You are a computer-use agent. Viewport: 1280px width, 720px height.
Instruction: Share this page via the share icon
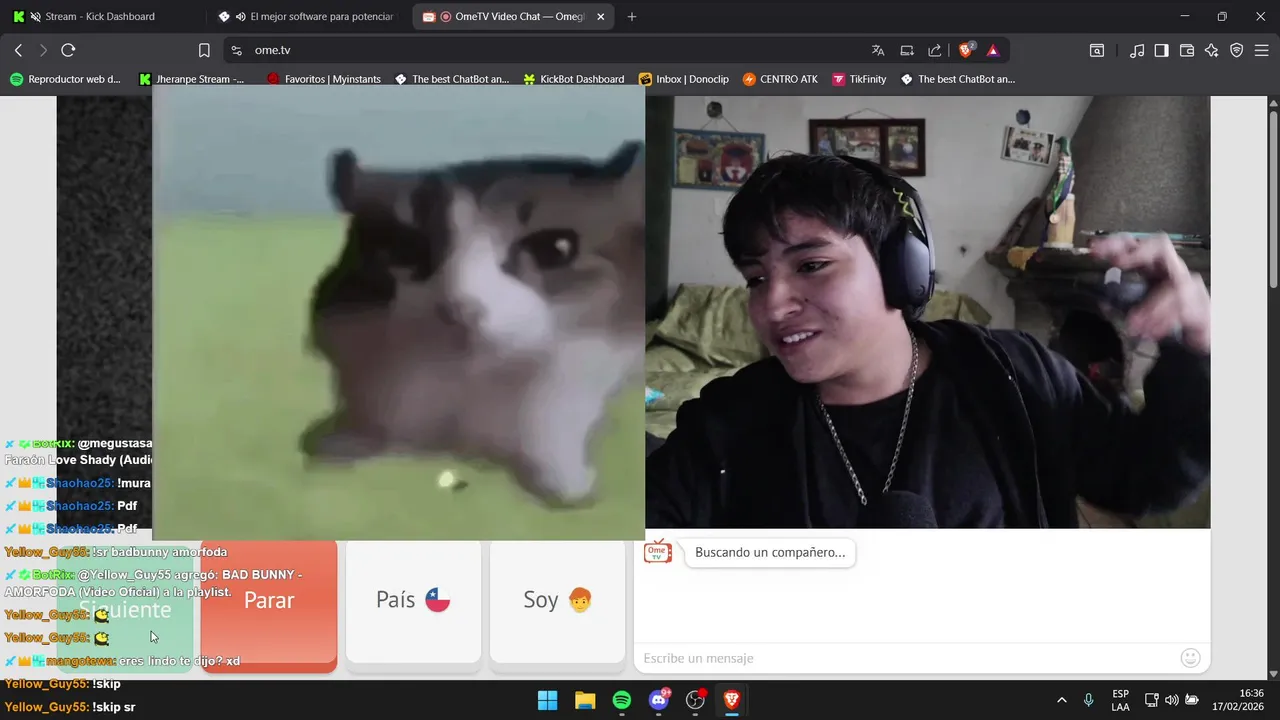pyautogui.click(x=935, y=50)
